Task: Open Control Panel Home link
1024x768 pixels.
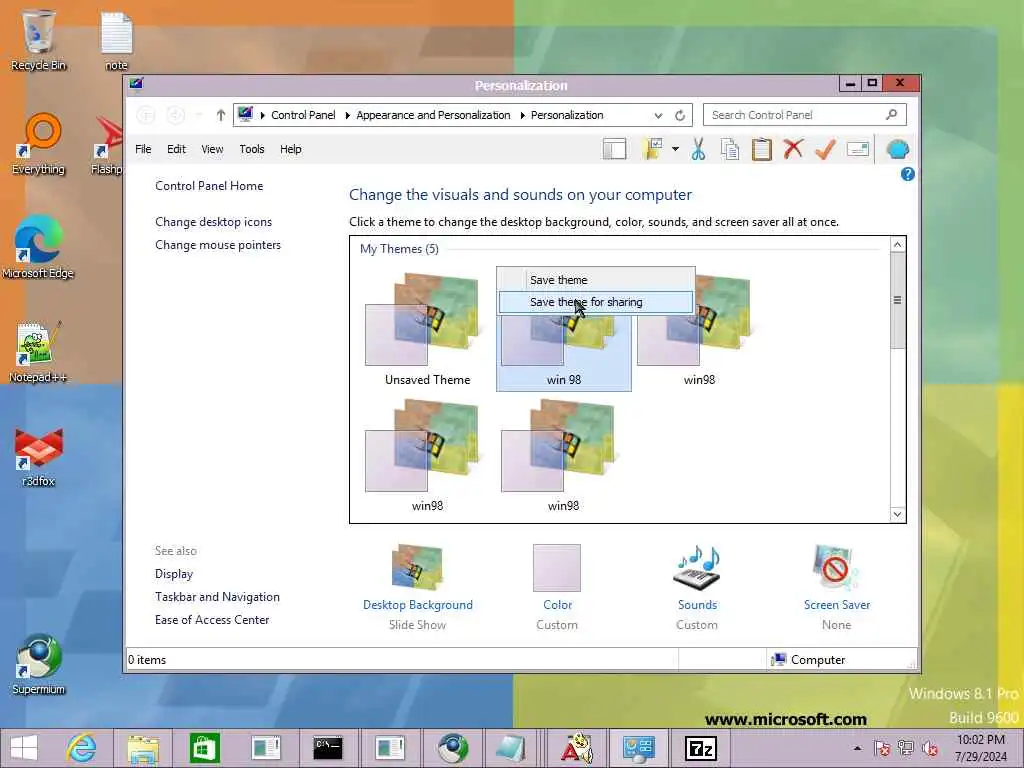Action: tap(209, 185)
